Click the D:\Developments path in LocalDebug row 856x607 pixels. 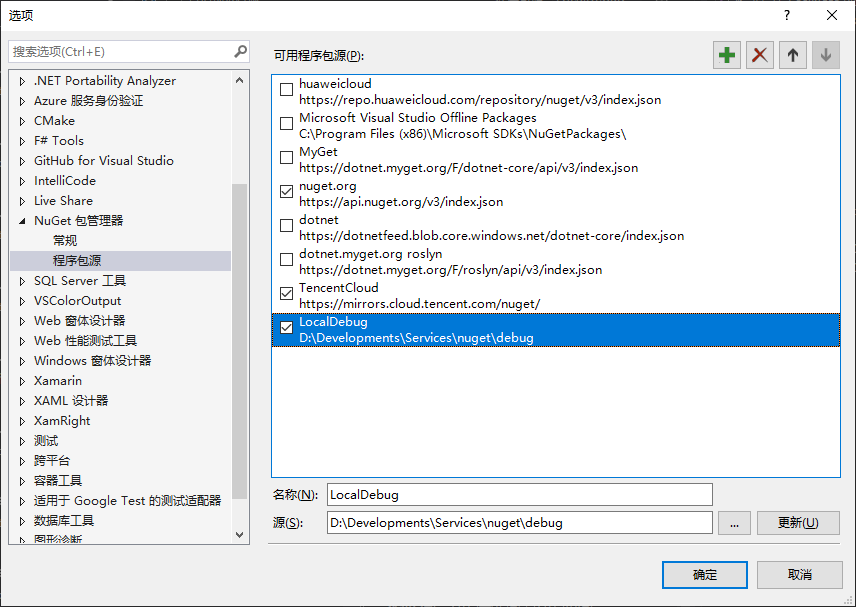point(416,338)
